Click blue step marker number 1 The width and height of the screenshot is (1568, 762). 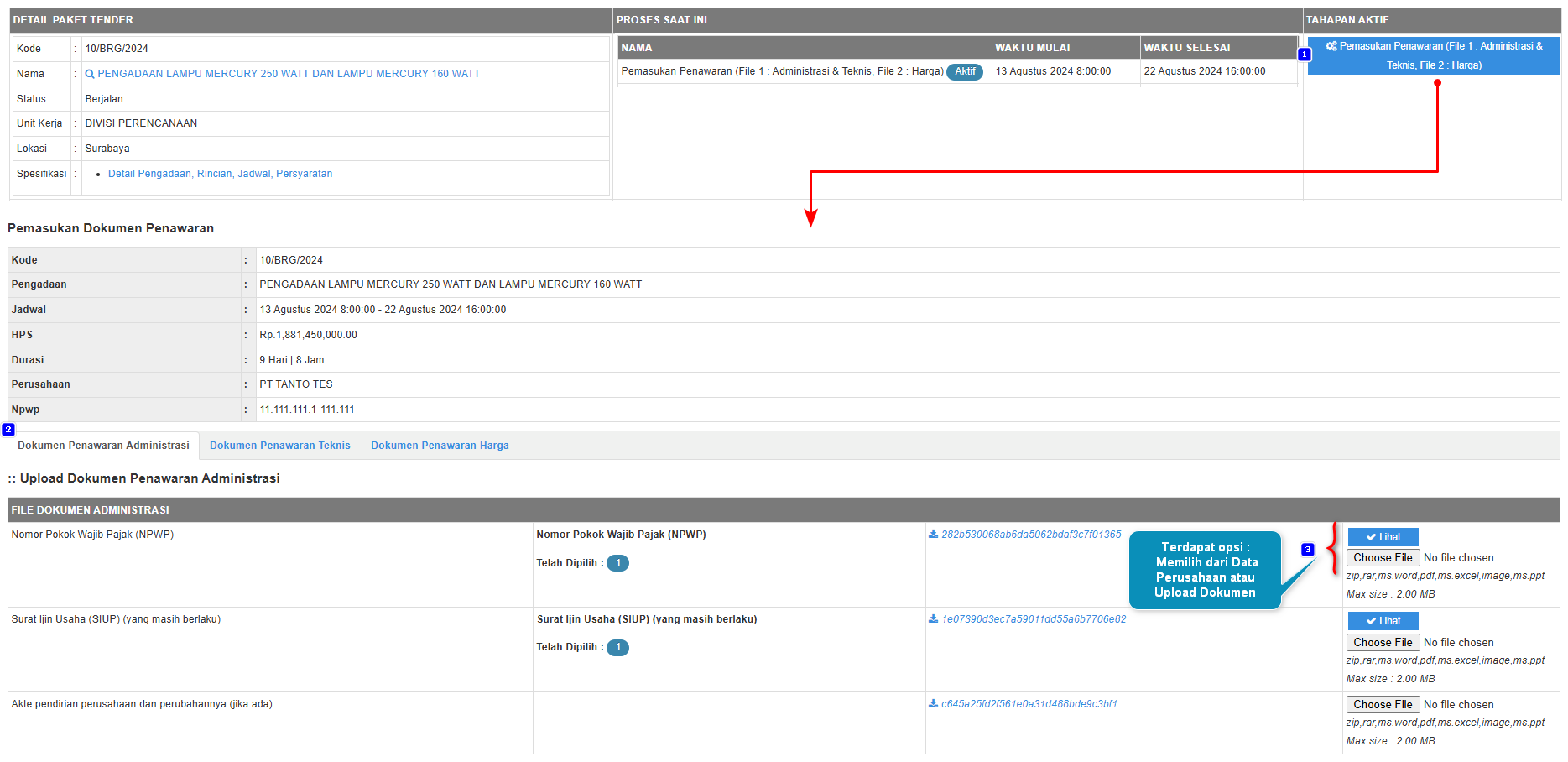1305,55
